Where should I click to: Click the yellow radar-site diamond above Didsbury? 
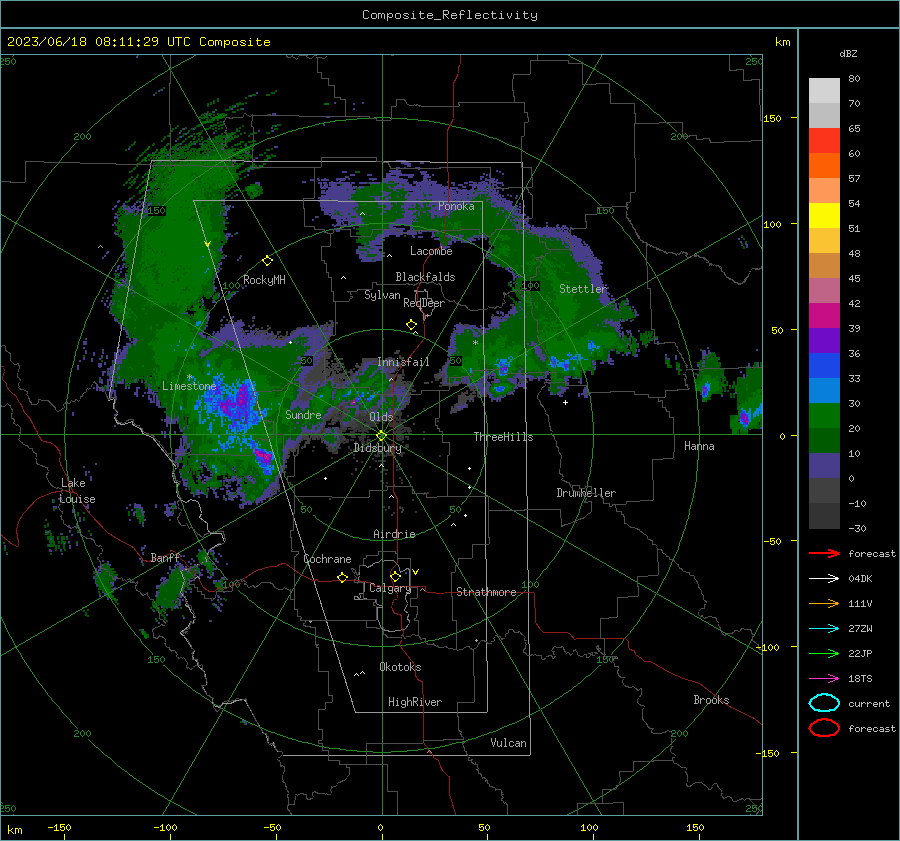[x=381, y=436]
